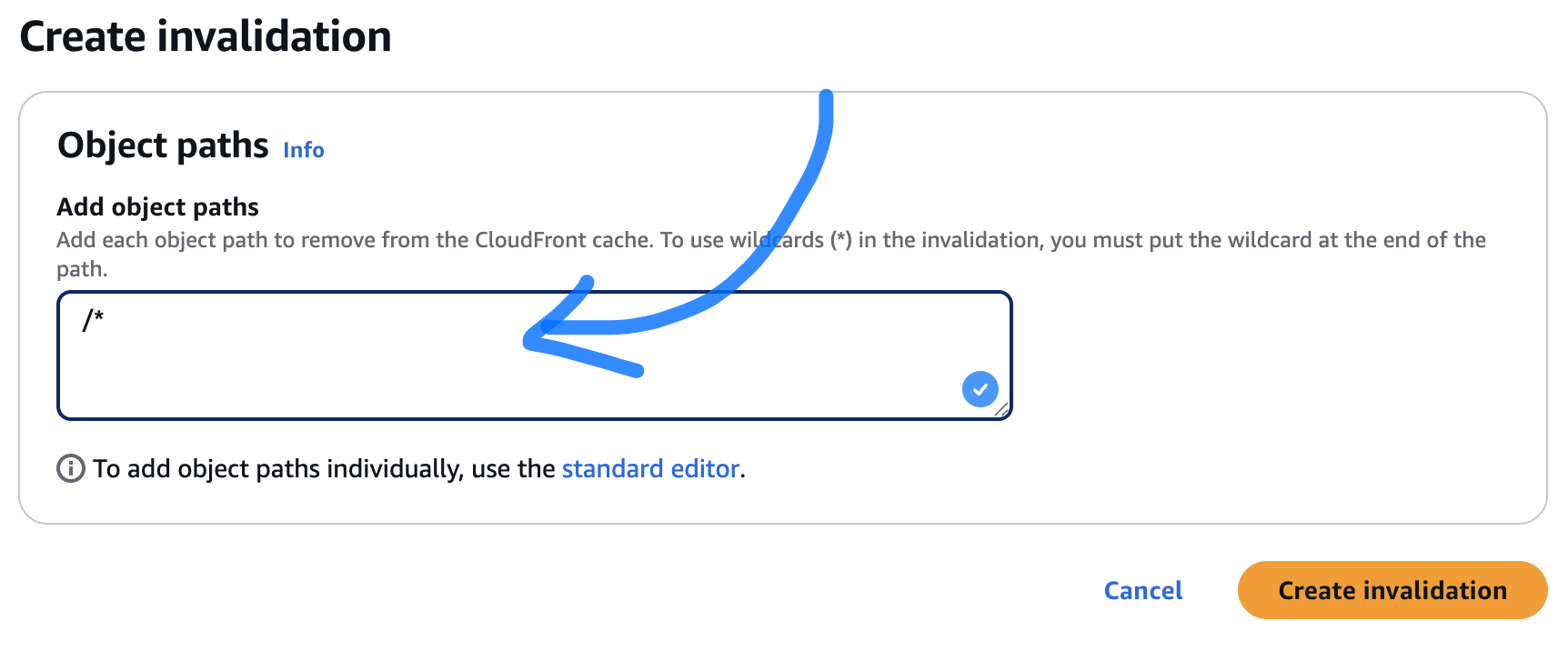The image size is (1568, 671).
Task: Open the standard editor link
Action: tap(650, 468)
